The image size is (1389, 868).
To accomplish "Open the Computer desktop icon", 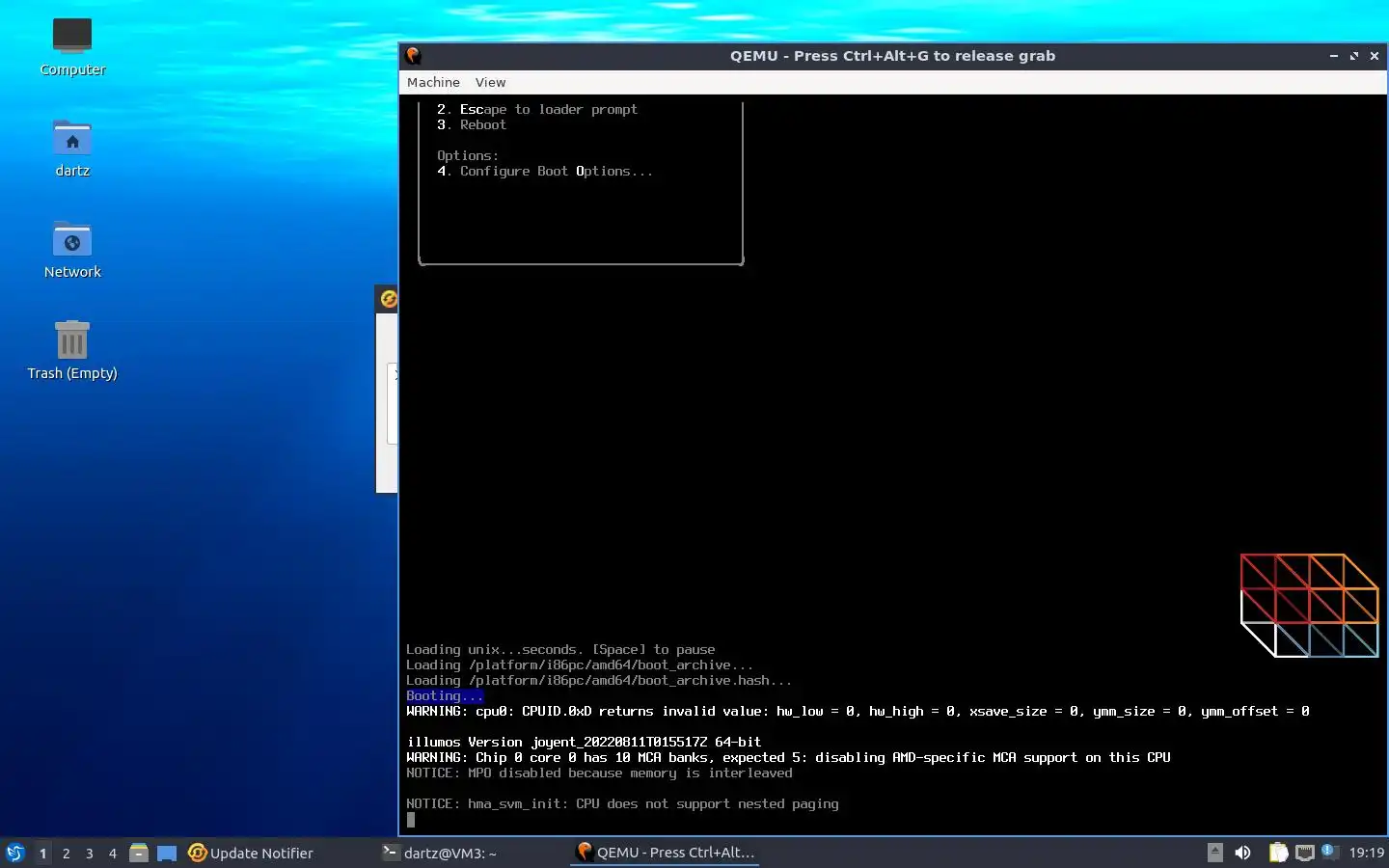I will tap(72, 46).
